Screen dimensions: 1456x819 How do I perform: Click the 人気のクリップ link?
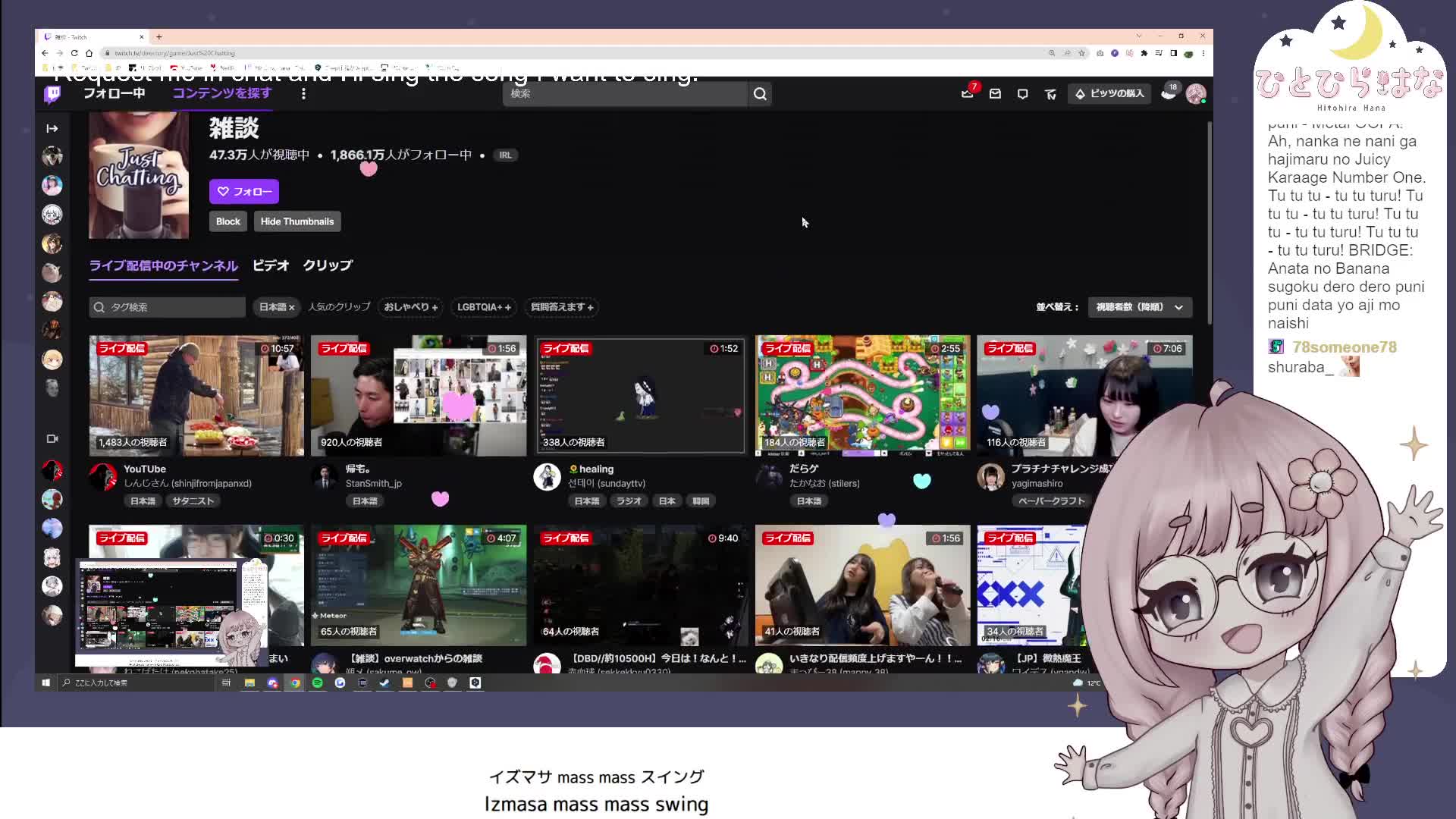point(339,307)
